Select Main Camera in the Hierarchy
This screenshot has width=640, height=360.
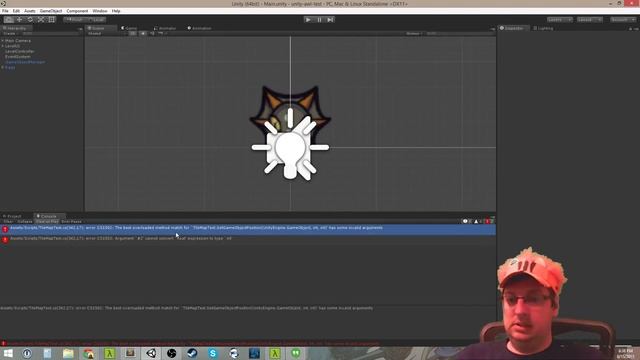[x=18, y=41]
